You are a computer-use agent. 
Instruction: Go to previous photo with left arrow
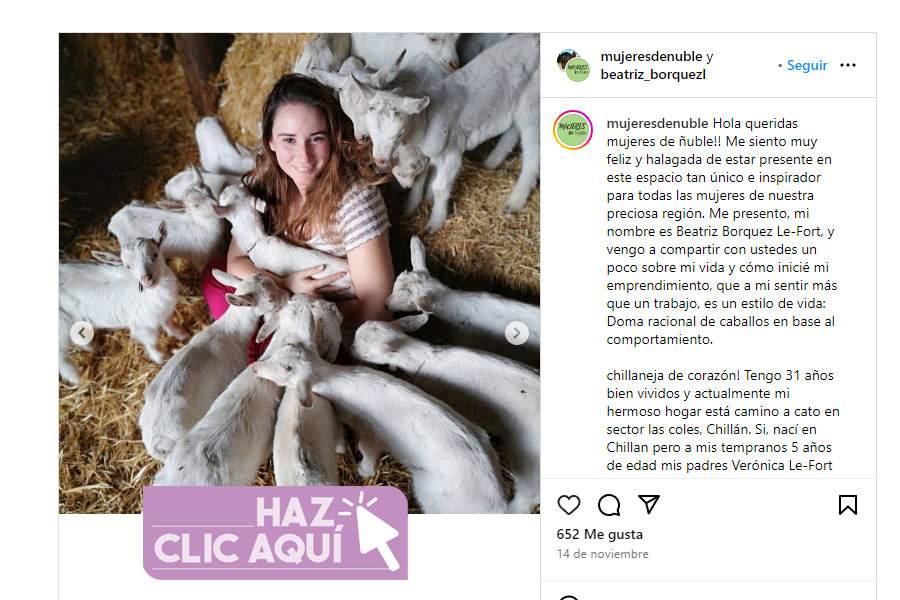point(82,333)
